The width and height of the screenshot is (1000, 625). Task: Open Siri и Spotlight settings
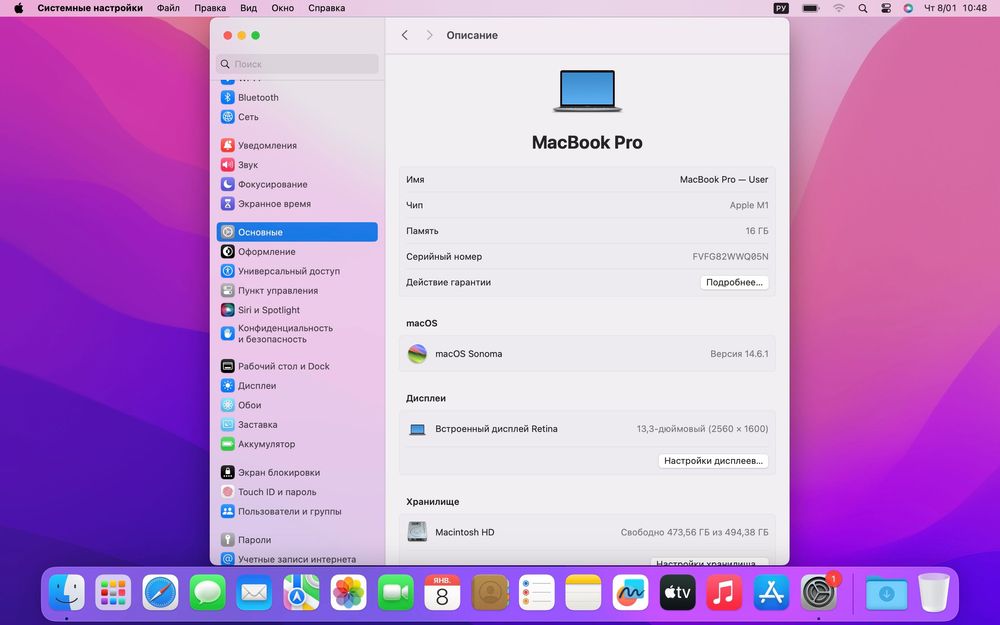(x=297, y=310)
